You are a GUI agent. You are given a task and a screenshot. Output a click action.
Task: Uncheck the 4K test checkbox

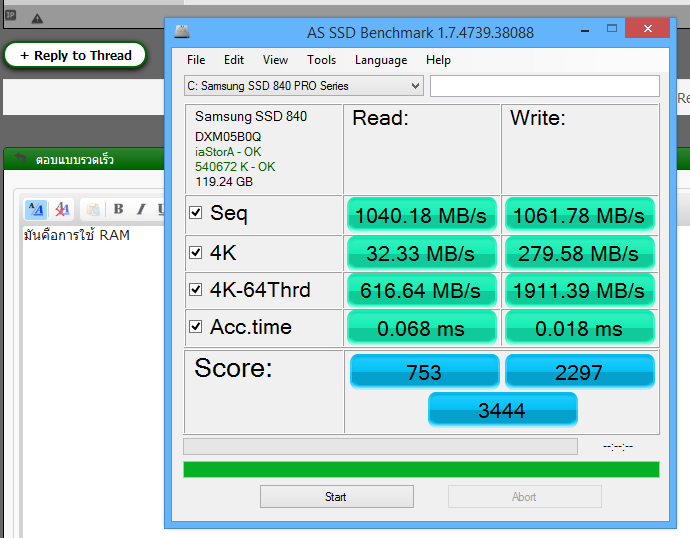(x=195, y=253)
